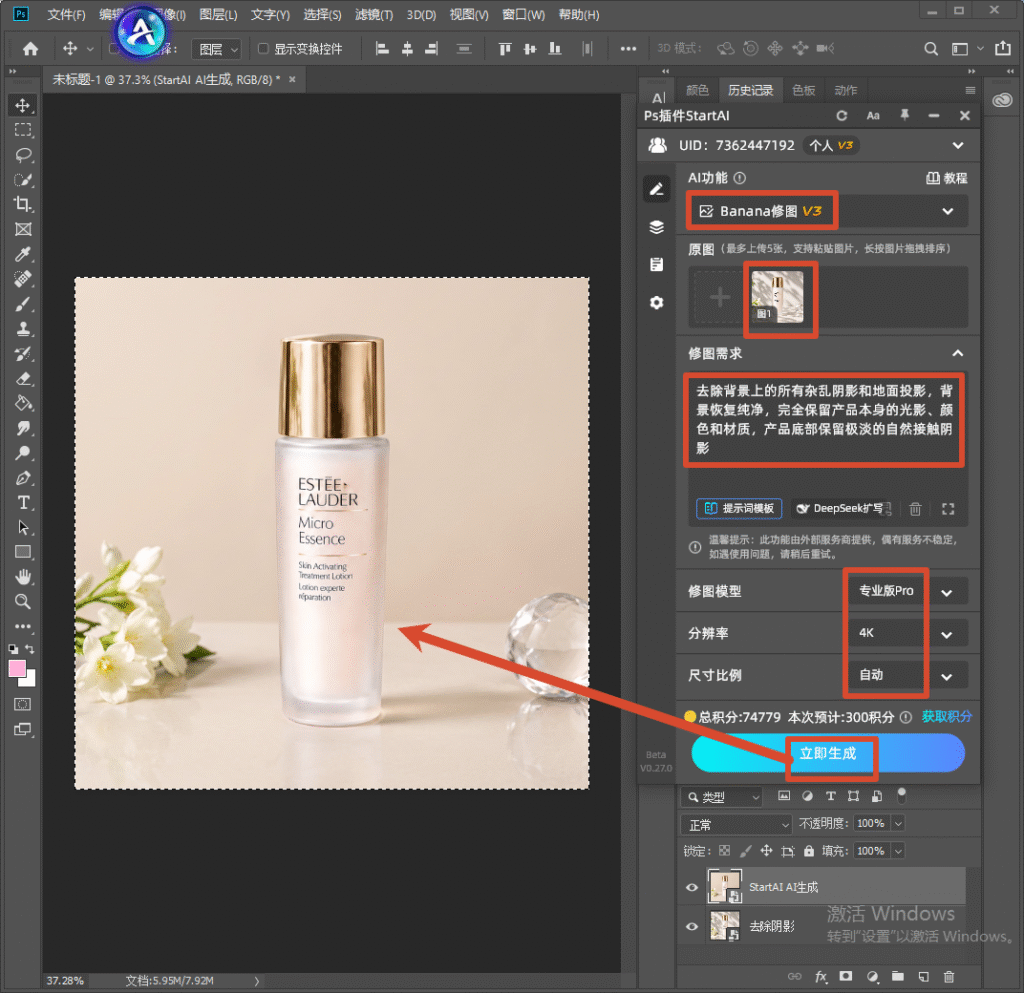This screenshot has height=993, width=1024.
Task: Delete layer using layers panel trash
Action: [949, 977]
